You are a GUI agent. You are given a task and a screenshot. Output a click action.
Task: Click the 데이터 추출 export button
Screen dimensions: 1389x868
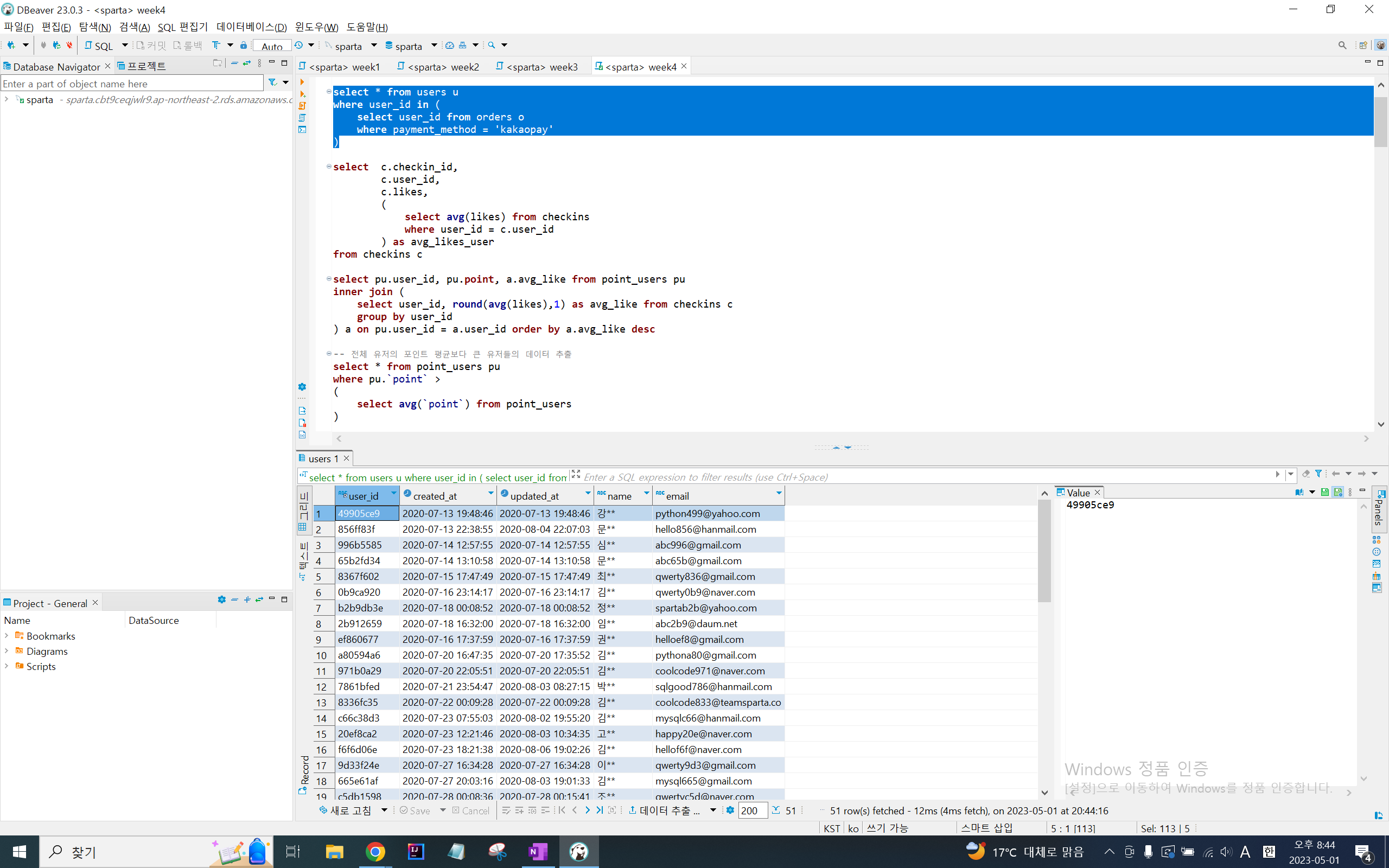[x=664, y=810]
